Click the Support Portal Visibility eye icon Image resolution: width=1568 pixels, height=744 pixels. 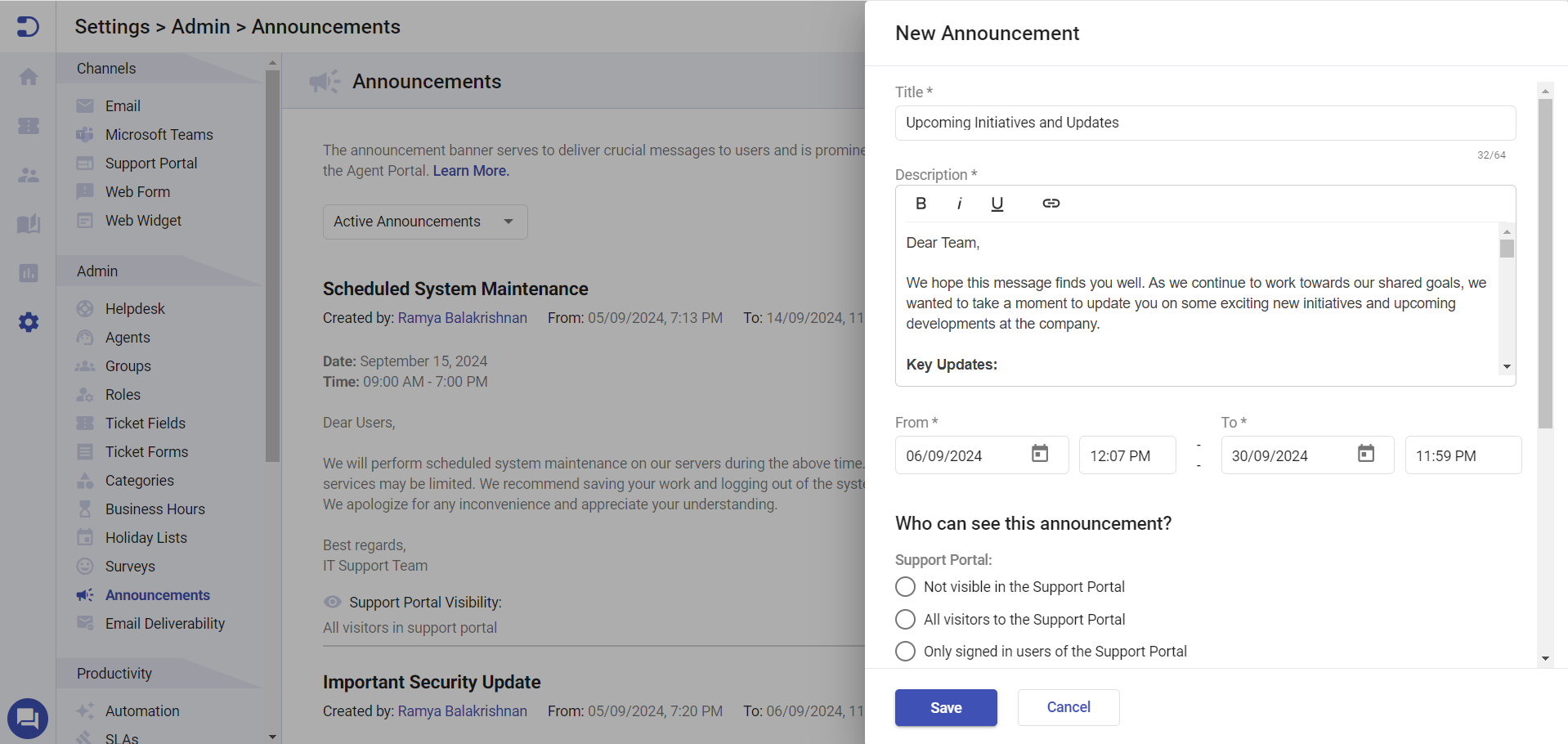click(x=332, y=602)
